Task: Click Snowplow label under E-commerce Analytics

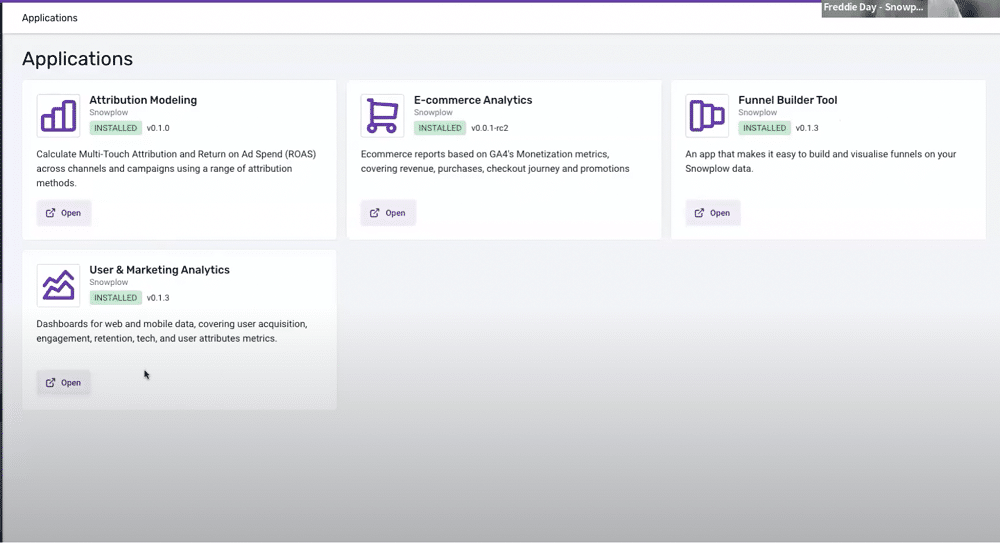Action: [433, 112]
